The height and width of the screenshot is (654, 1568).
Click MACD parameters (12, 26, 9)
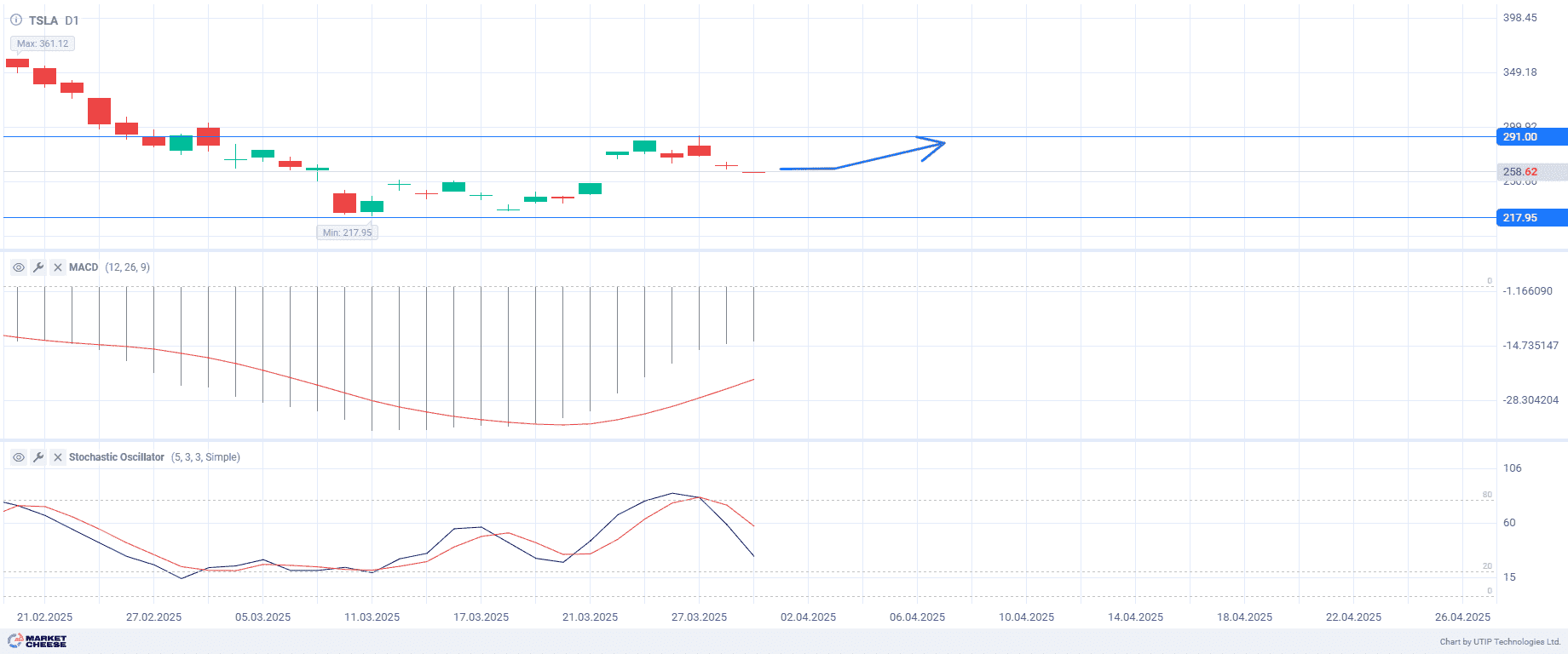point(128,267)
